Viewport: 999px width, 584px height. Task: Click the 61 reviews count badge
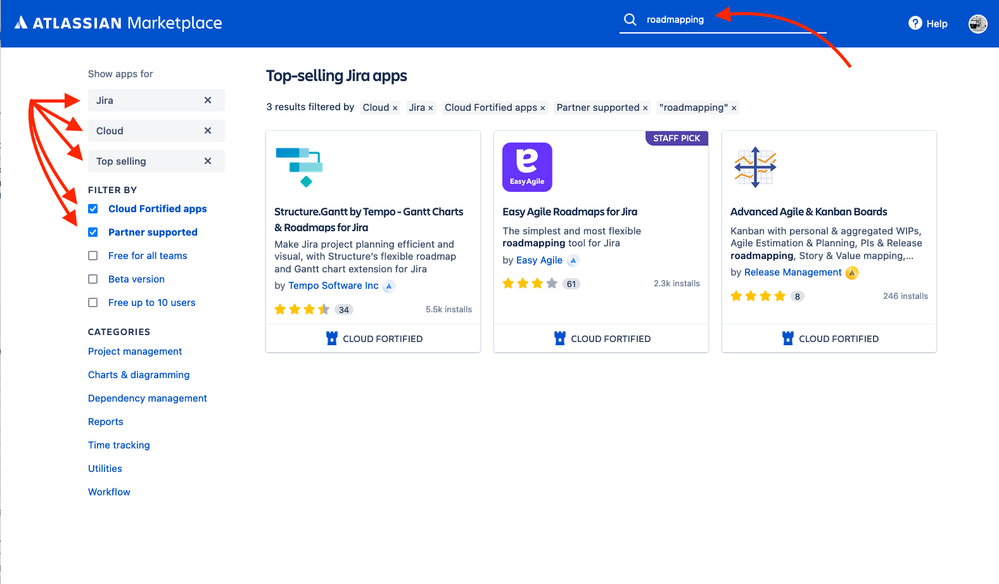pyautogui.click(x=571, y=284)
